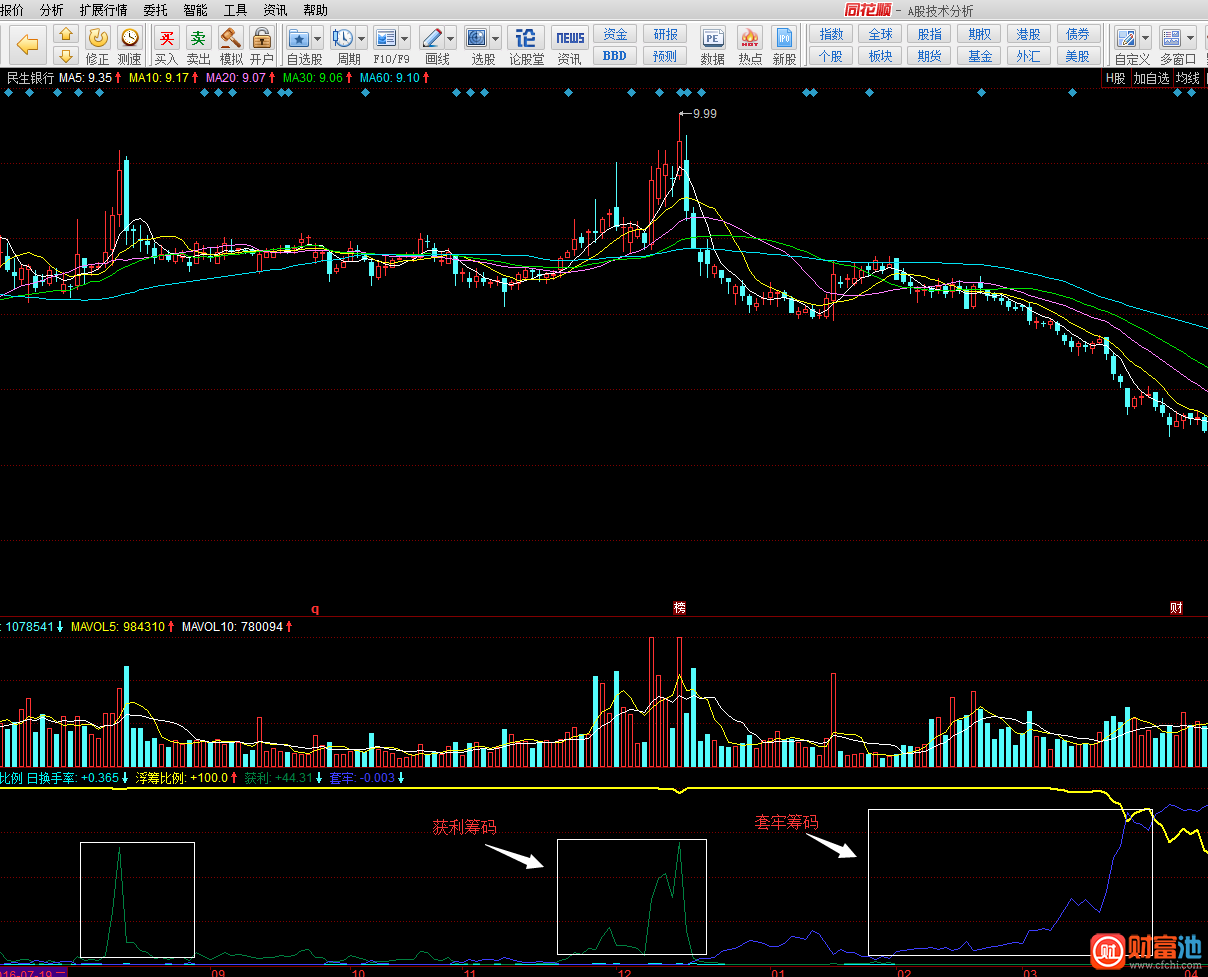Click the 9.99 high price label
The height and width of the screenshot is (977, 1208).
point(704,114)
